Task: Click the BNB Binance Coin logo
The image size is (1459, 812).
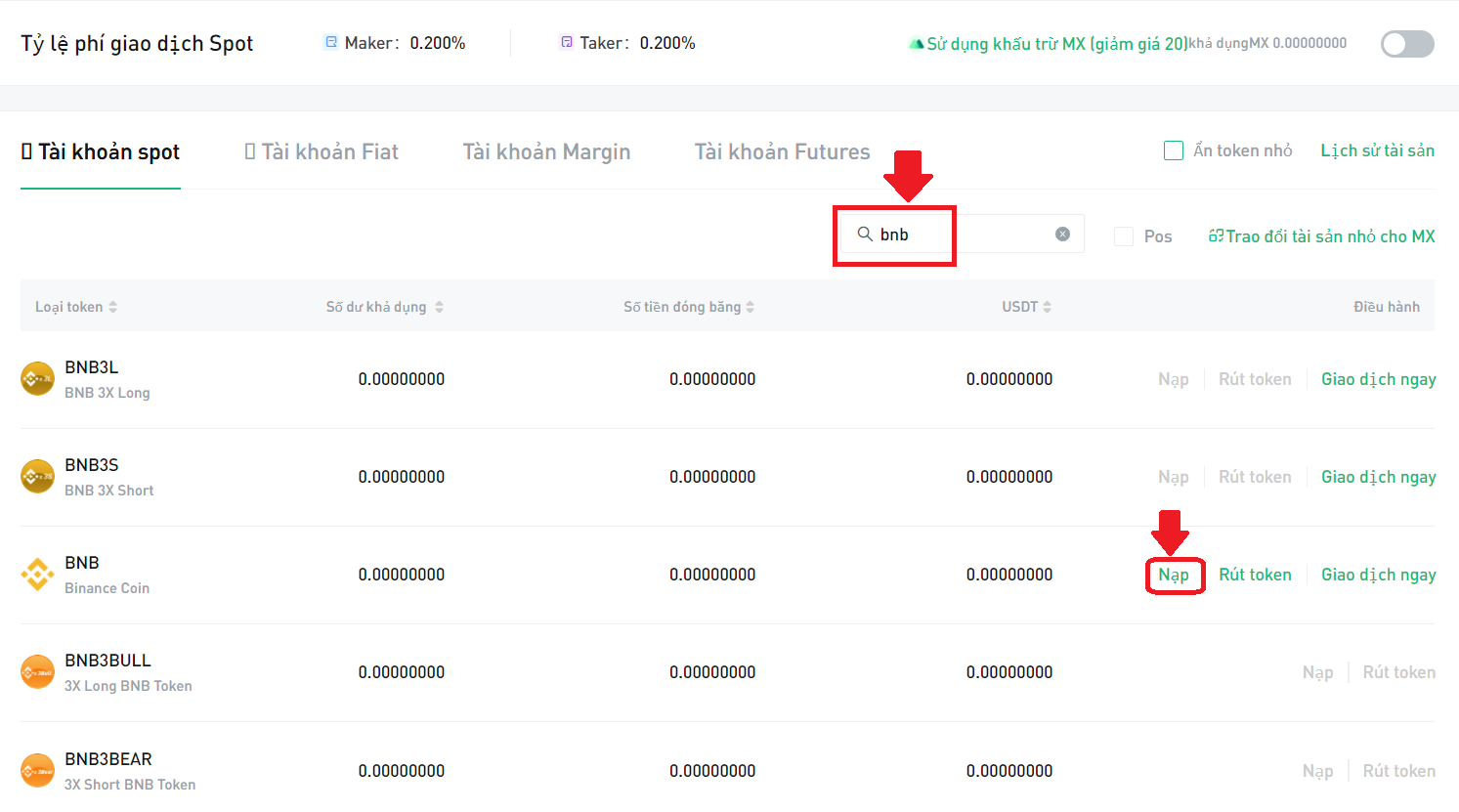Action: tap(37, 575)
